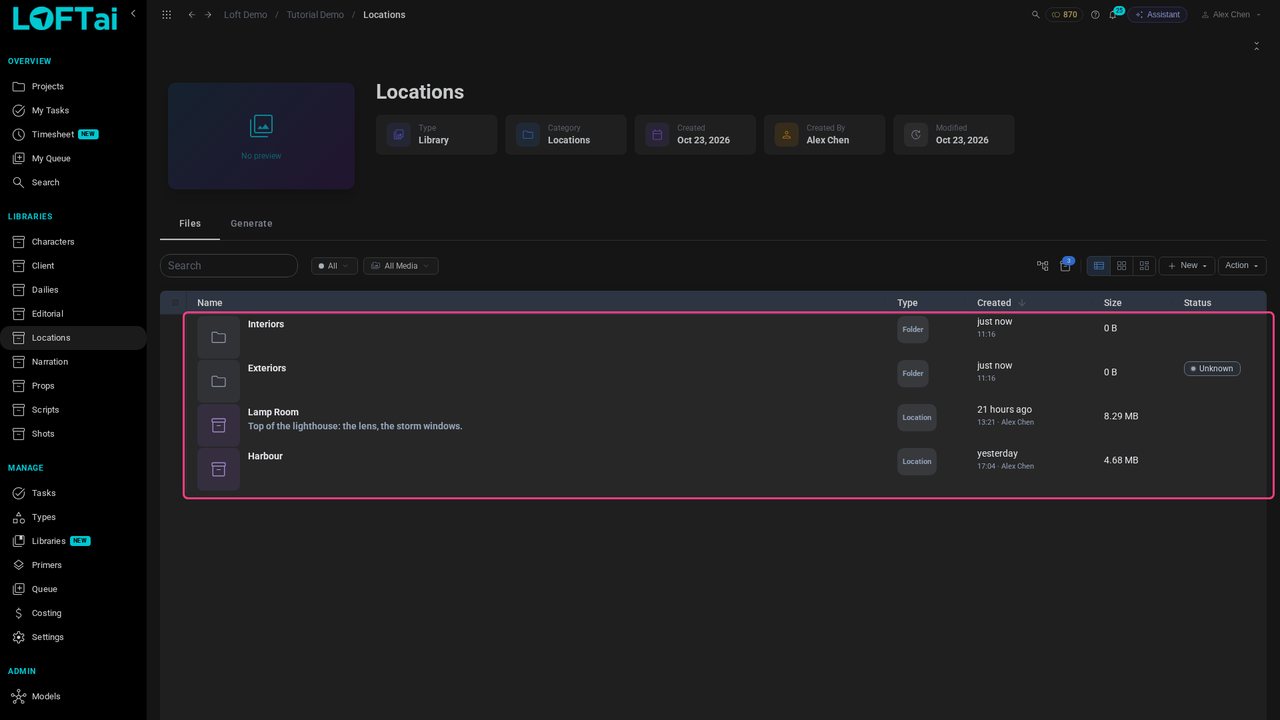Screen dimensions: 1280x720
Task: Open Types under Manage
Action: pyautogui.click(x=73, y=517)
